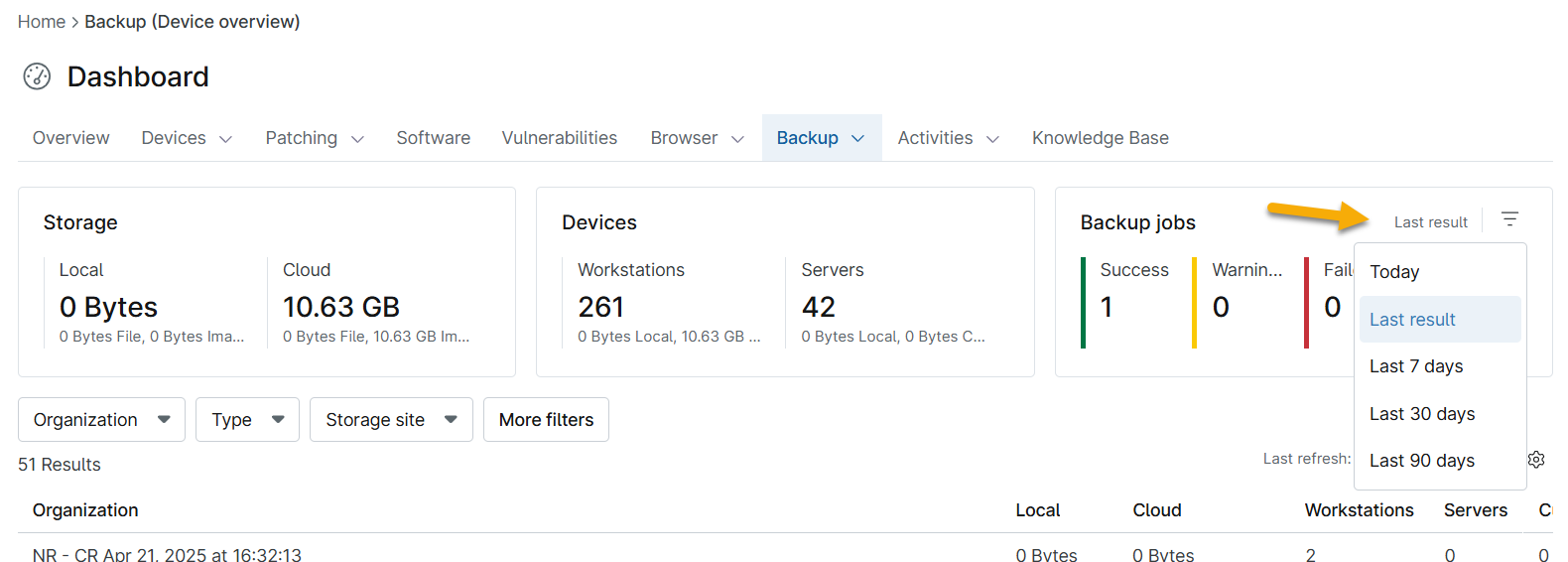Expand the Devices tab chevron
The width and height of the screenshot is (1568, 562).
pyautogui.click(x=225, y=139)
